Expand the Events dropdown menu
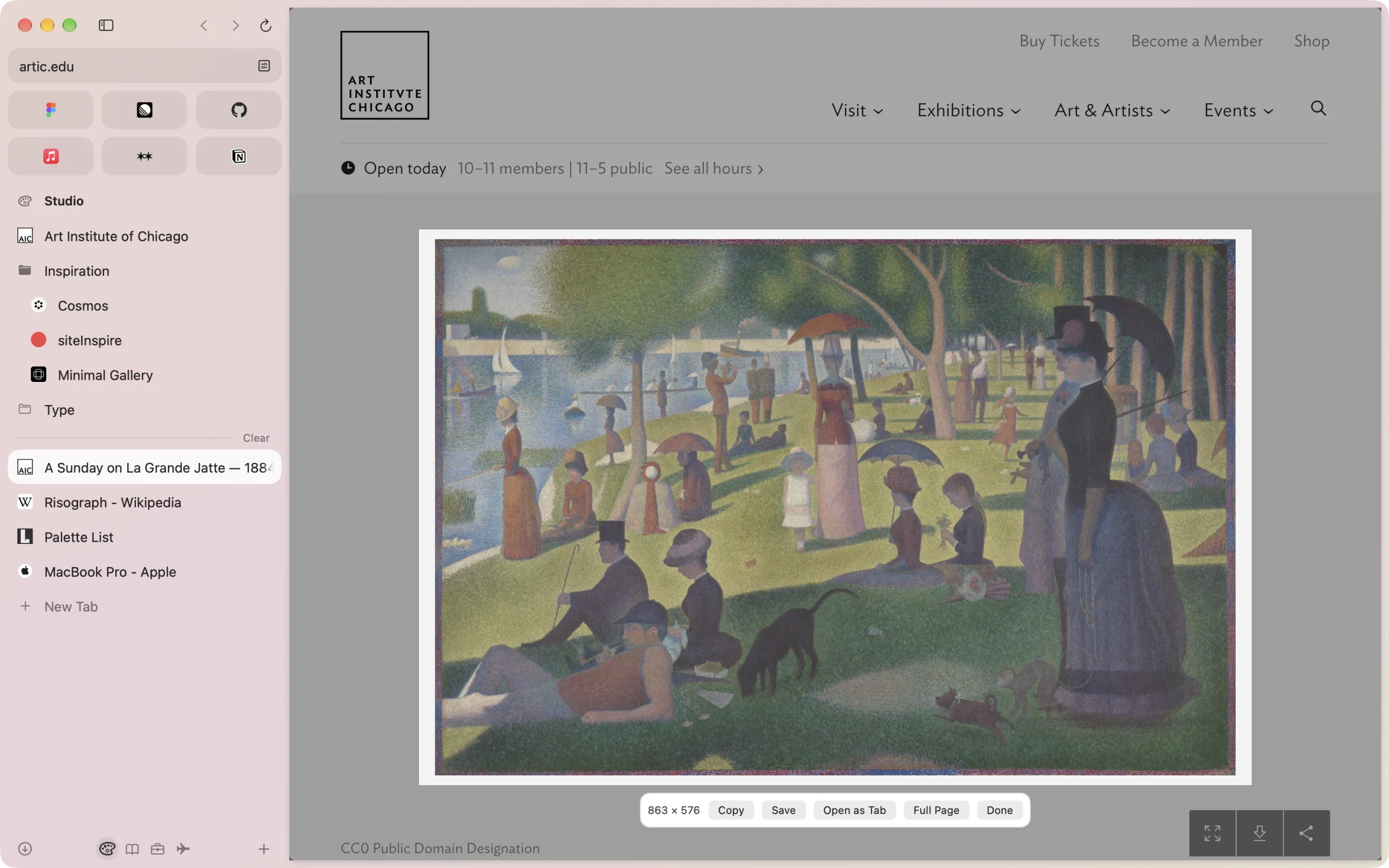This screenshot has width=1389, height=868. [1239, 111]
